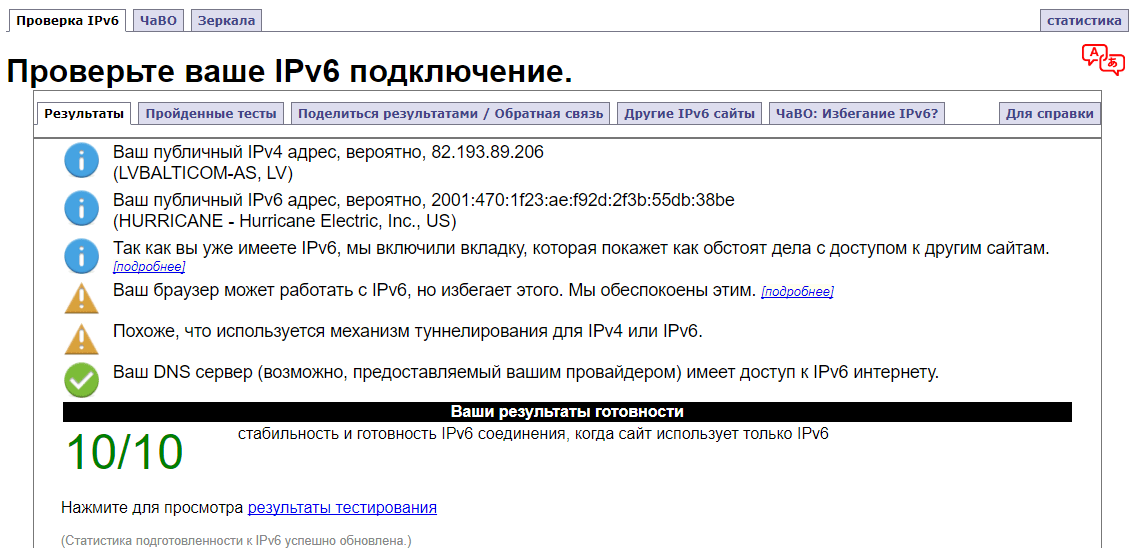Open 'Поделиться результатами / Обратная связь' tab

[x=450, y=113]
